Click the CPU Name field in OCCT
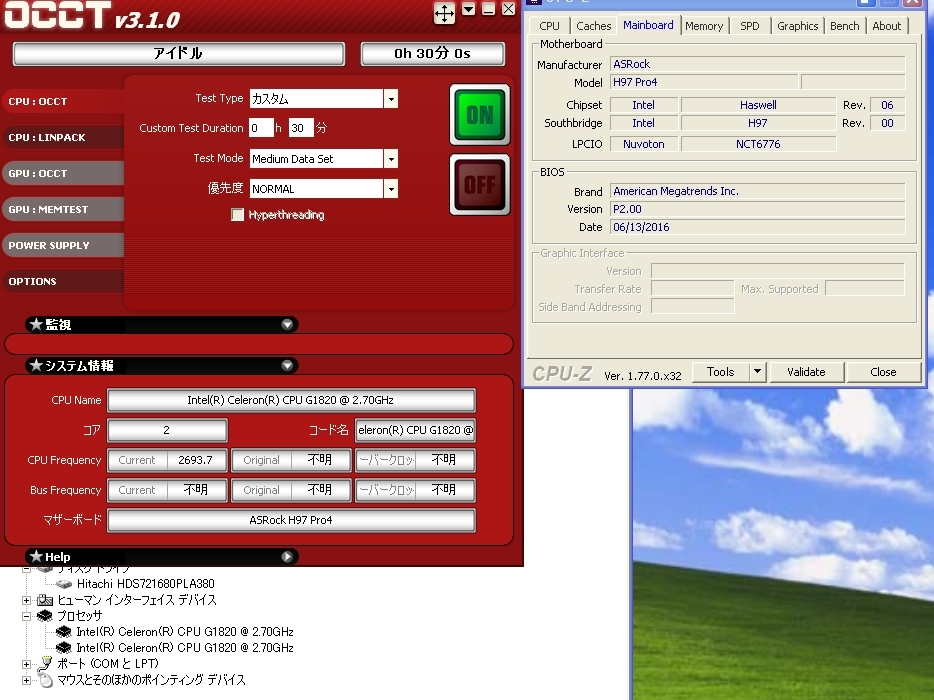Screen dimensions: 934x700 (x=291, y=400)
